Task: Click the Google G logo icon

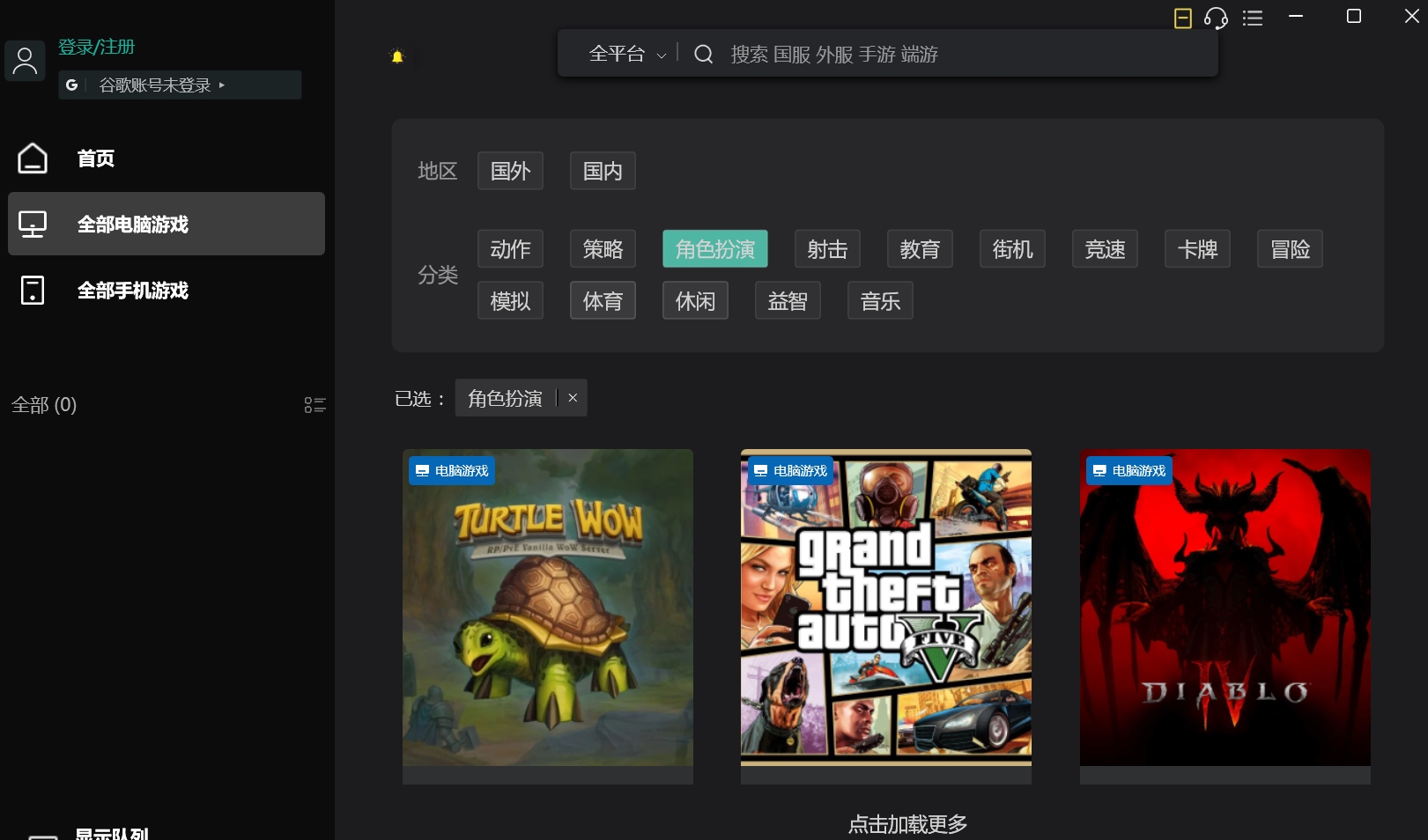Action: point(72,85)
